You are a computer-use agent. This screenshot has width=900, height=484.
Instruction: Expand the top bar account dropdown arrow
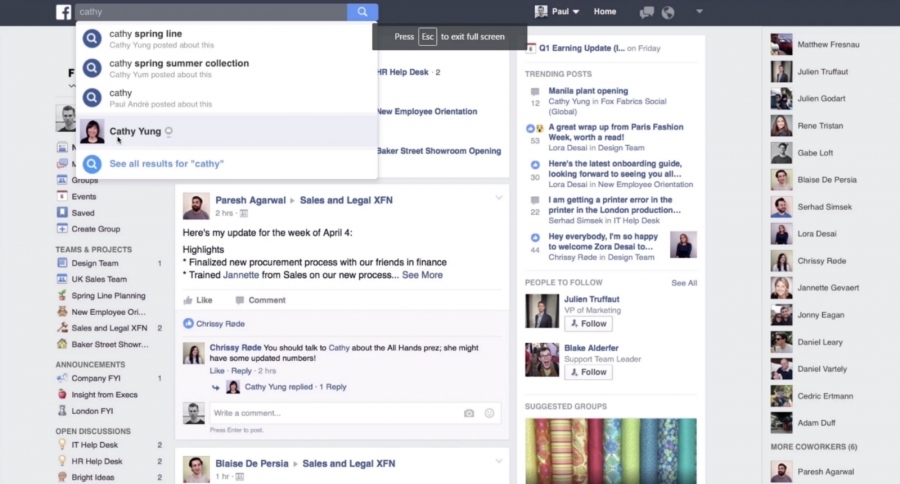[699, 11]
